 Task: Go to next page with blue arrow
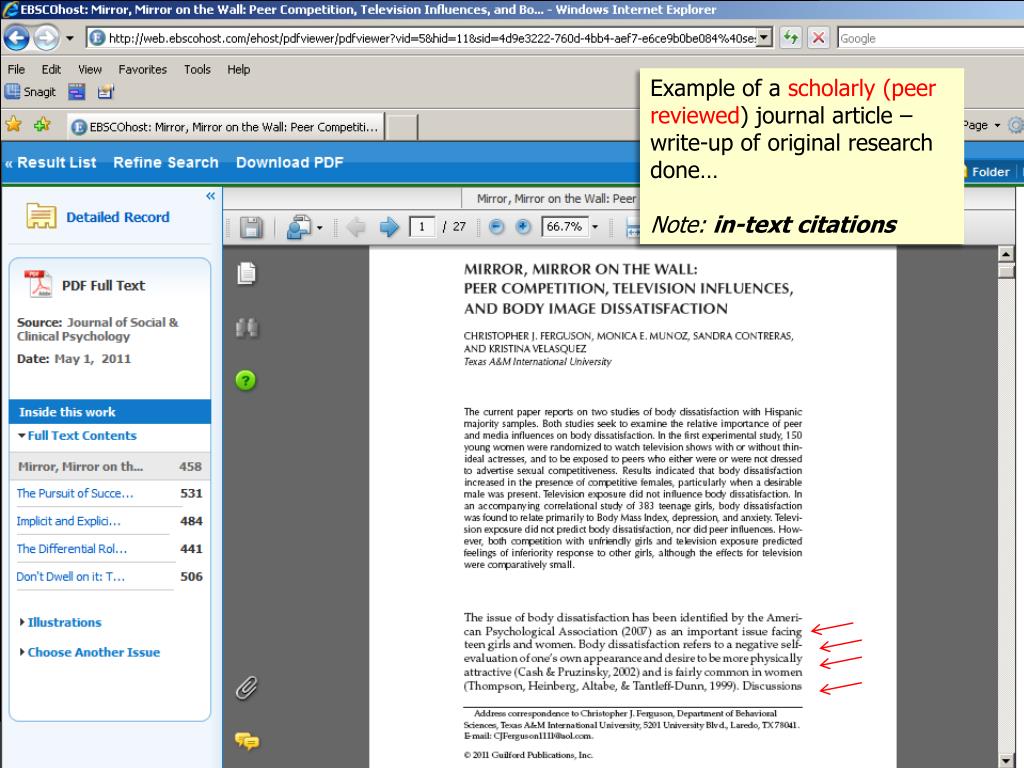[389, 227]
